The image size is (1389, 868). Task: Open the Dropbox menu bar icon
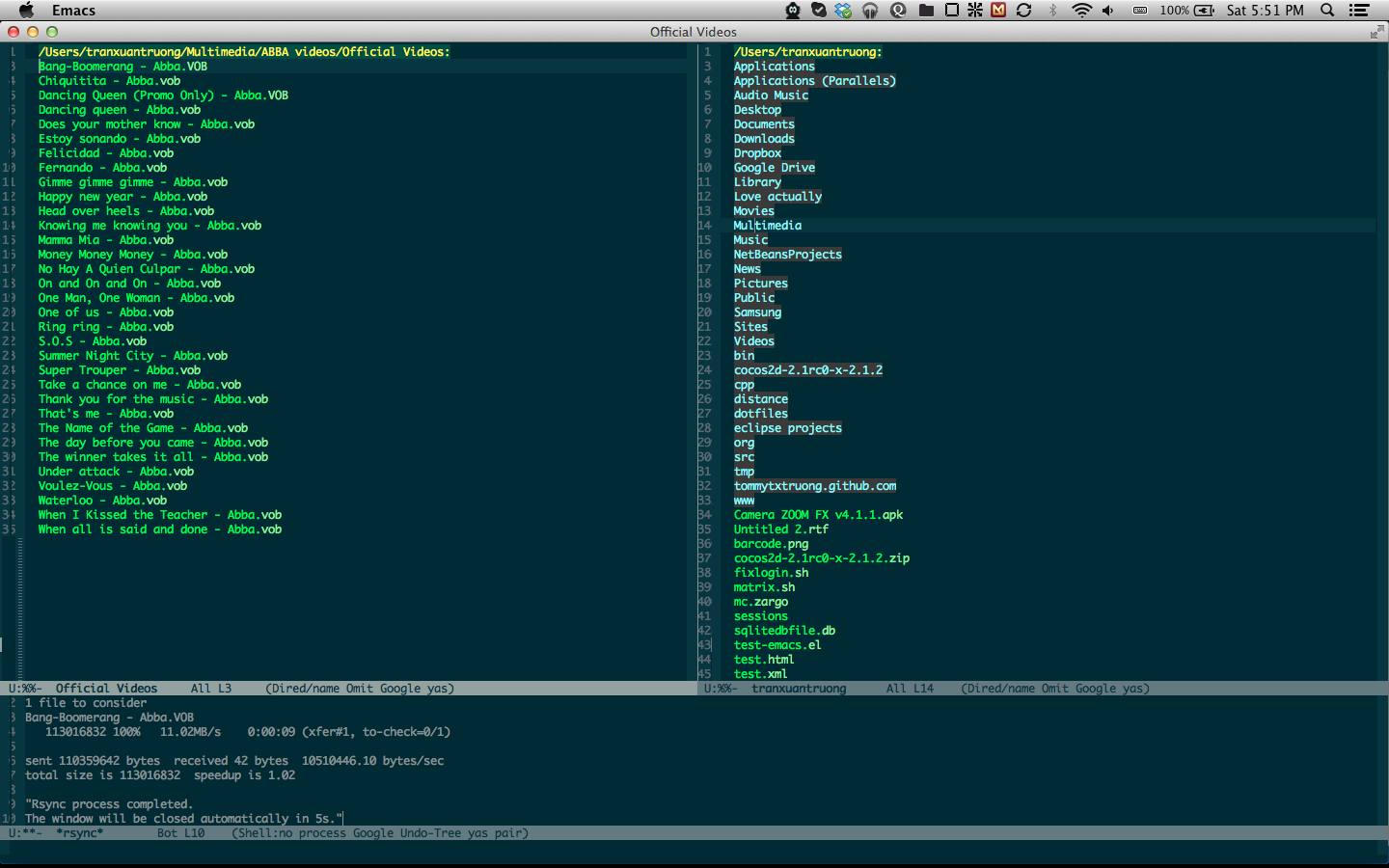[844, 10]
